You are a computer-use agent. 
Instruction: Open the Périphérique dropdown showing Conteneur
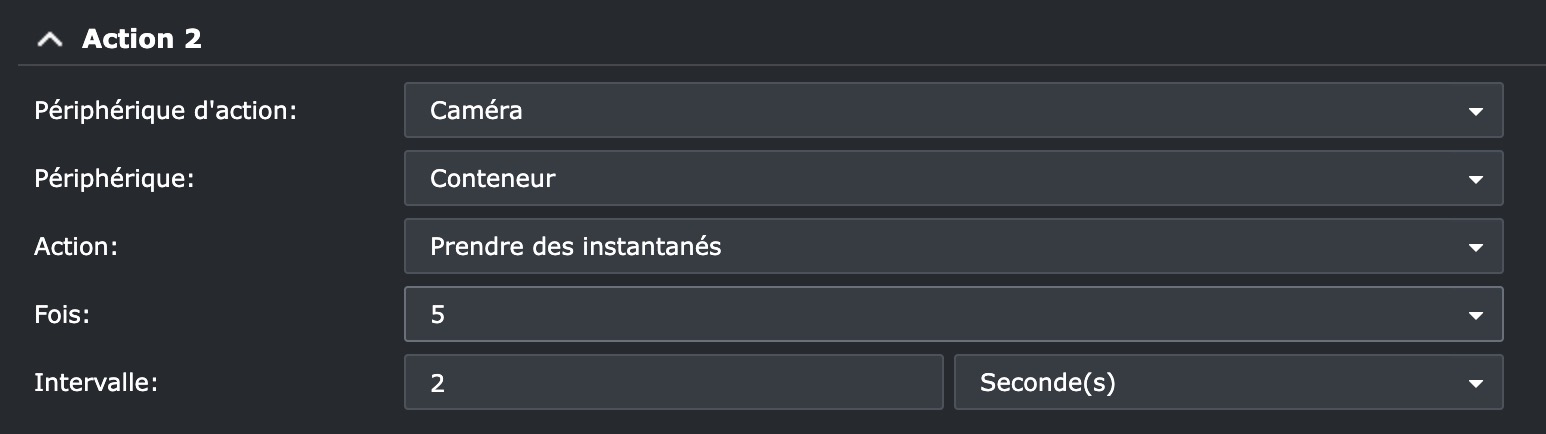click(952, 179)
